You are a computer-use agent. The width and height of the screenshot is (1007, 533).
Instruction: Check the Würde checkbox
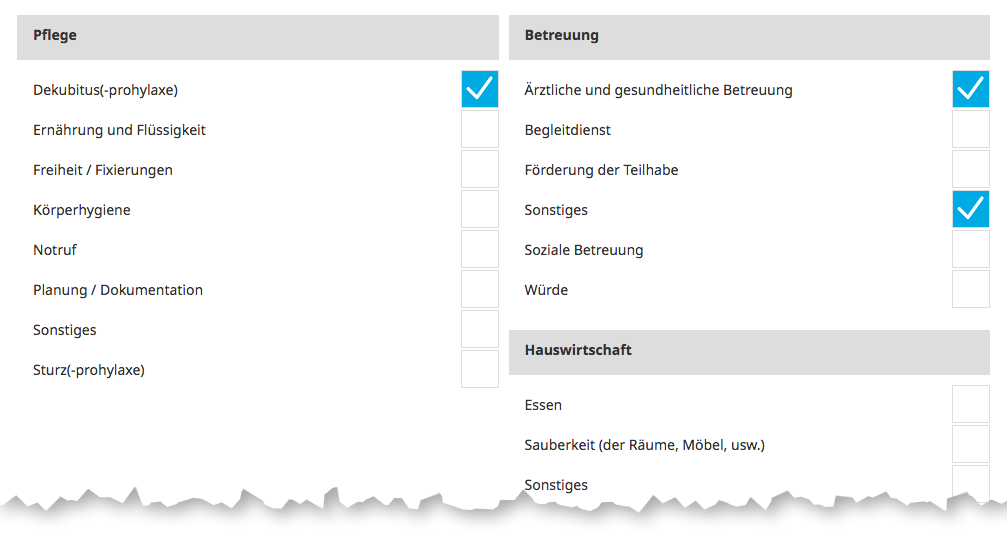tap(971, 289)
